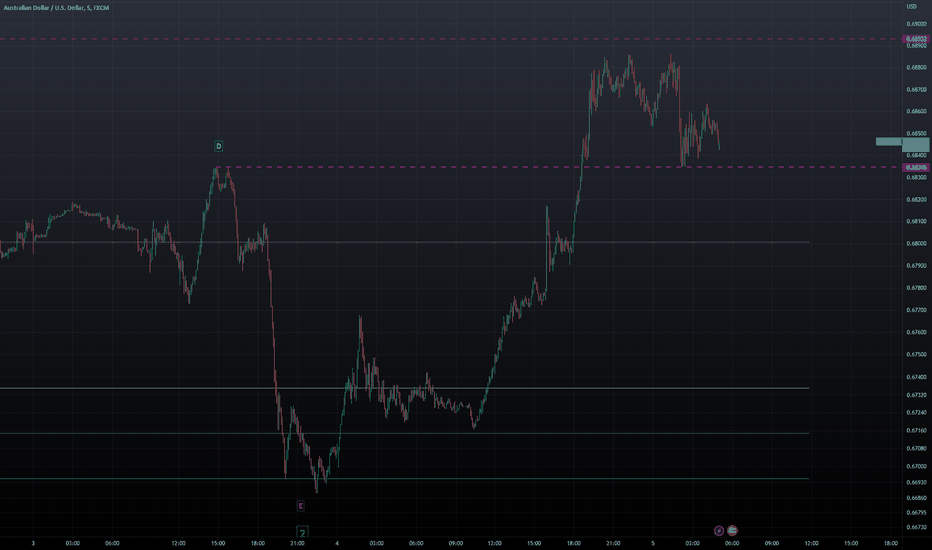Select the grey horizontal line at 0.68000
The height and width of the screenshot is (550, 932).
404,243
